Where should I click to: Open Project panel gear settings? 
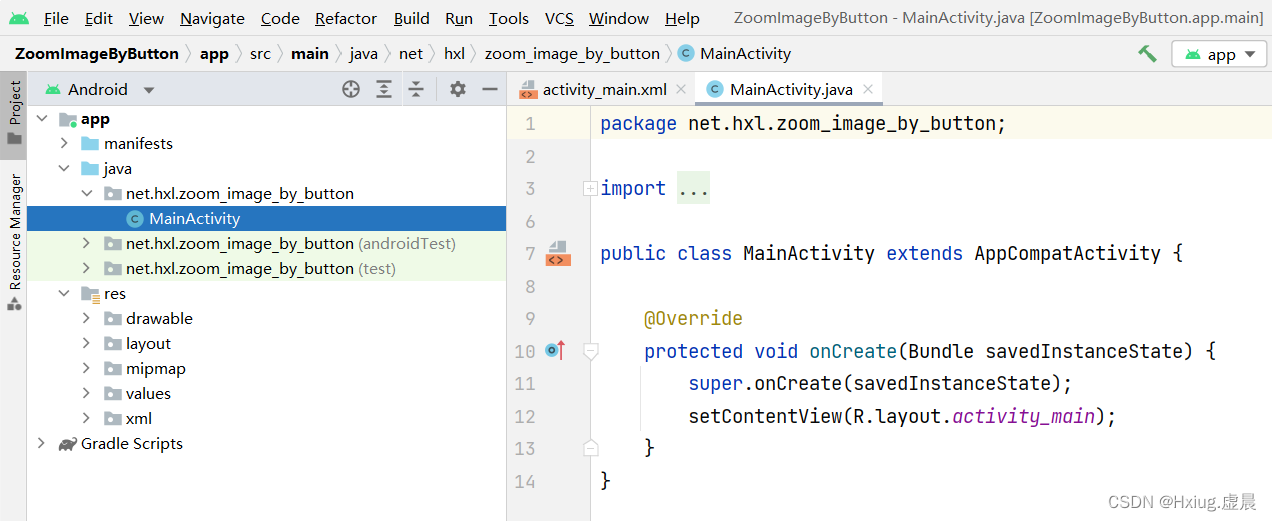coord(458,89)
